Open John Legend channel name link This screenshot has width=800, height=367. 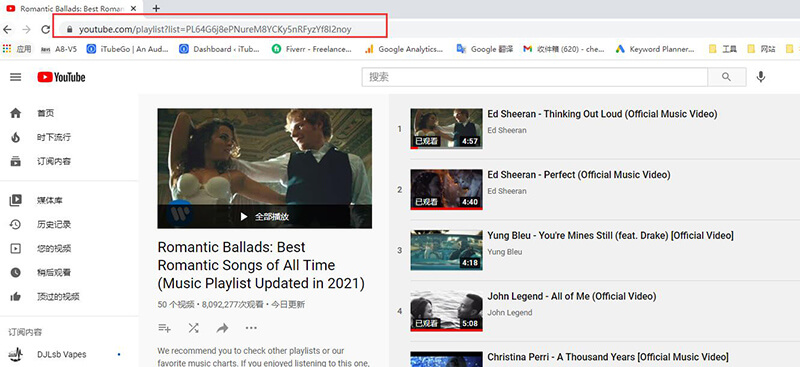(x=510, y=312)
